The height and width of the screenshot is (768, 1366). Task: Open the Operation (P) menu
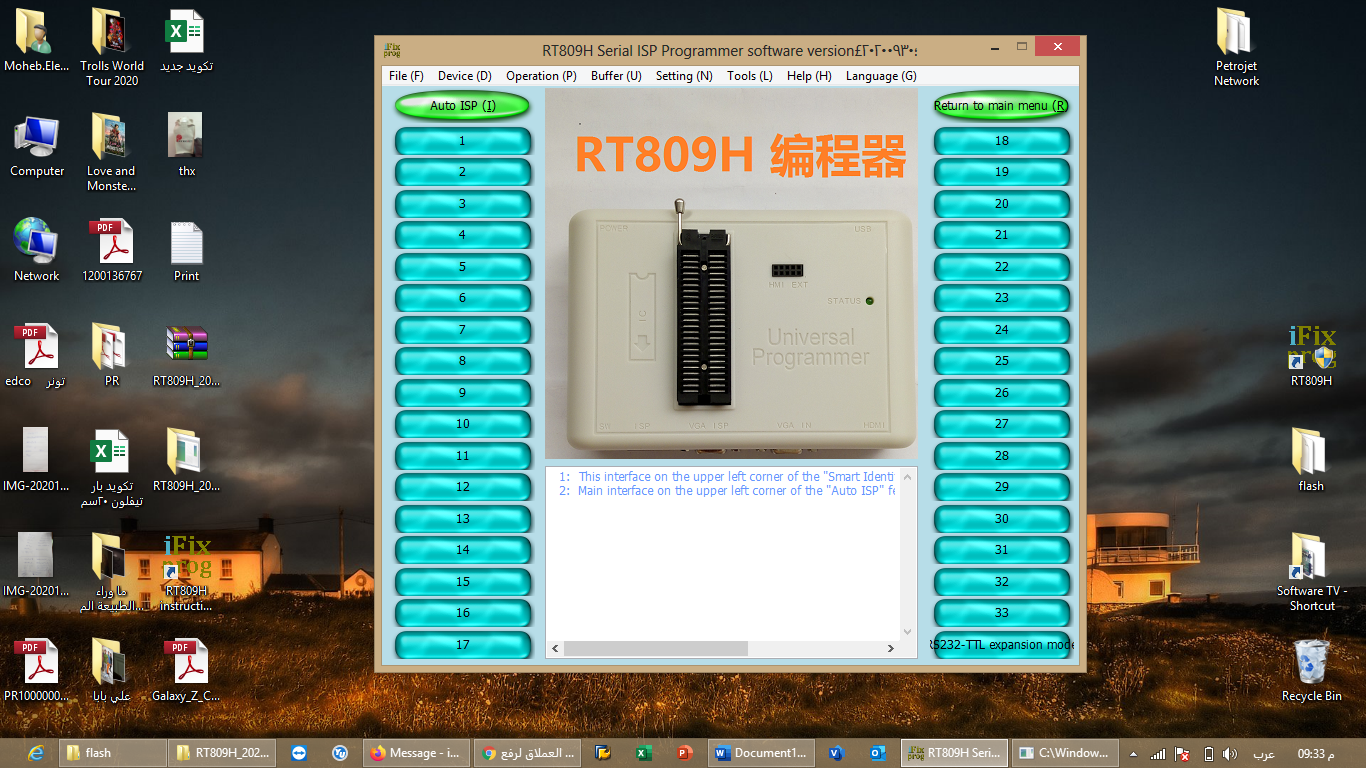tap(541, 76)
